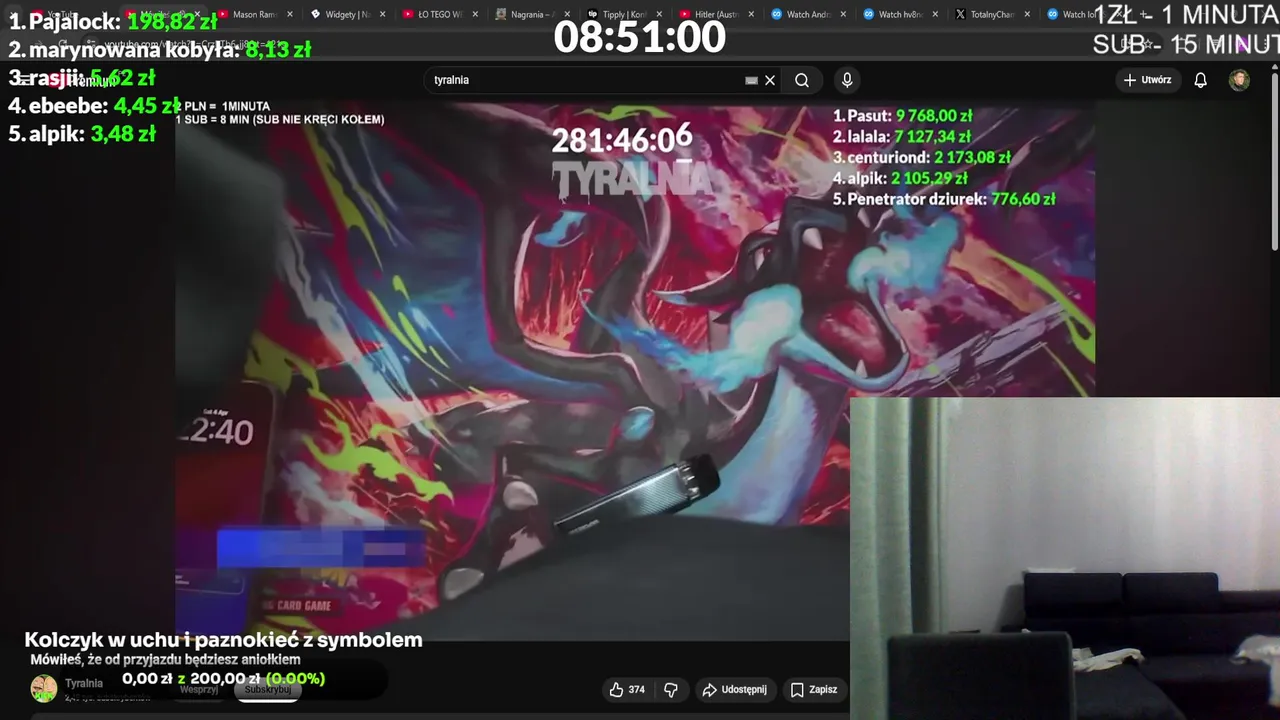Viewport: 1280px width, 720px height.
Task: Like the video with 374 likes
Action: click(x=627, y=689)
